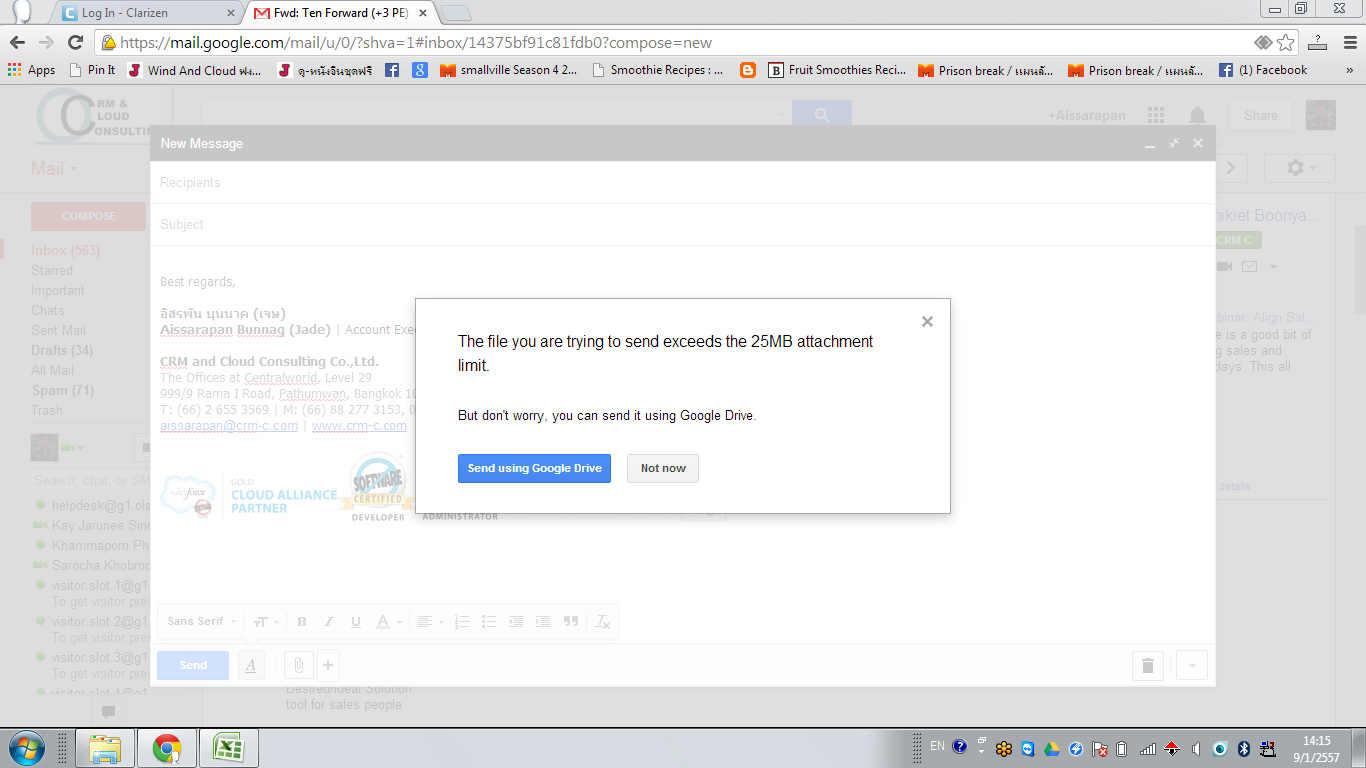Open more options arrow beside trash icon
The image size is (1366, 768).
click(1191, 665)
